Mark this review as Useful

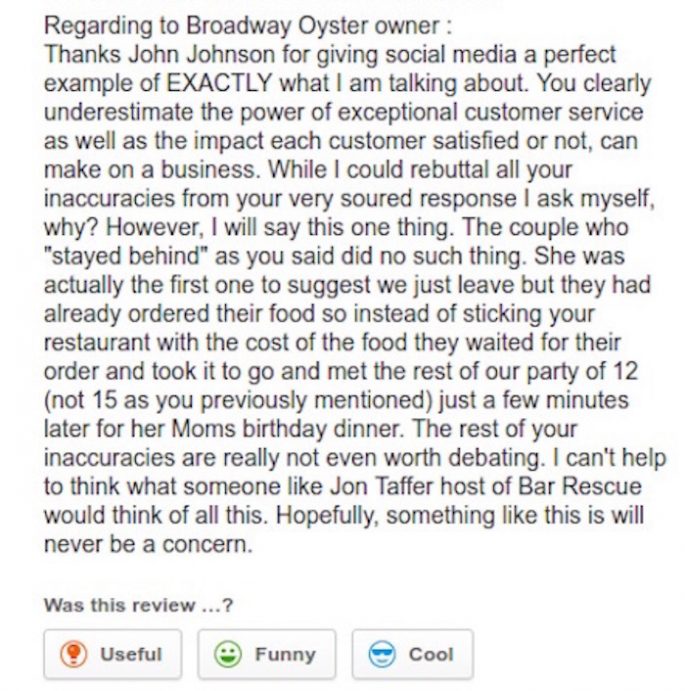(112, 654)
